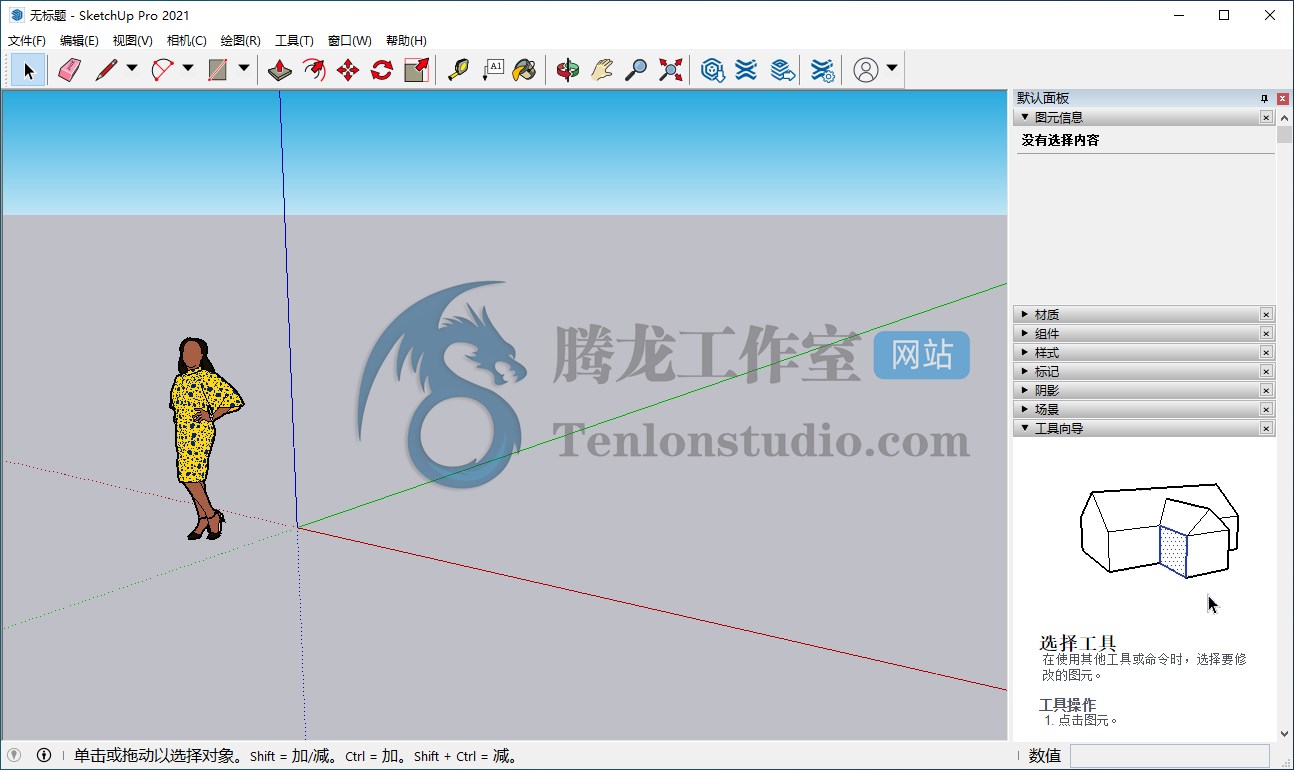Expand the 组件 panel

click(1024, 333)
